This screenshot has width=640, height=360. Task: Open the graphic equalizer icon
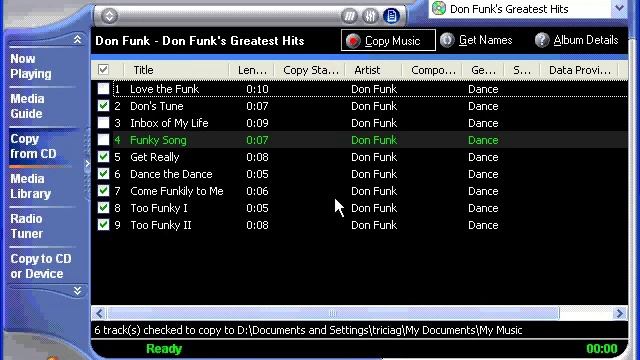tap(370, 16)
